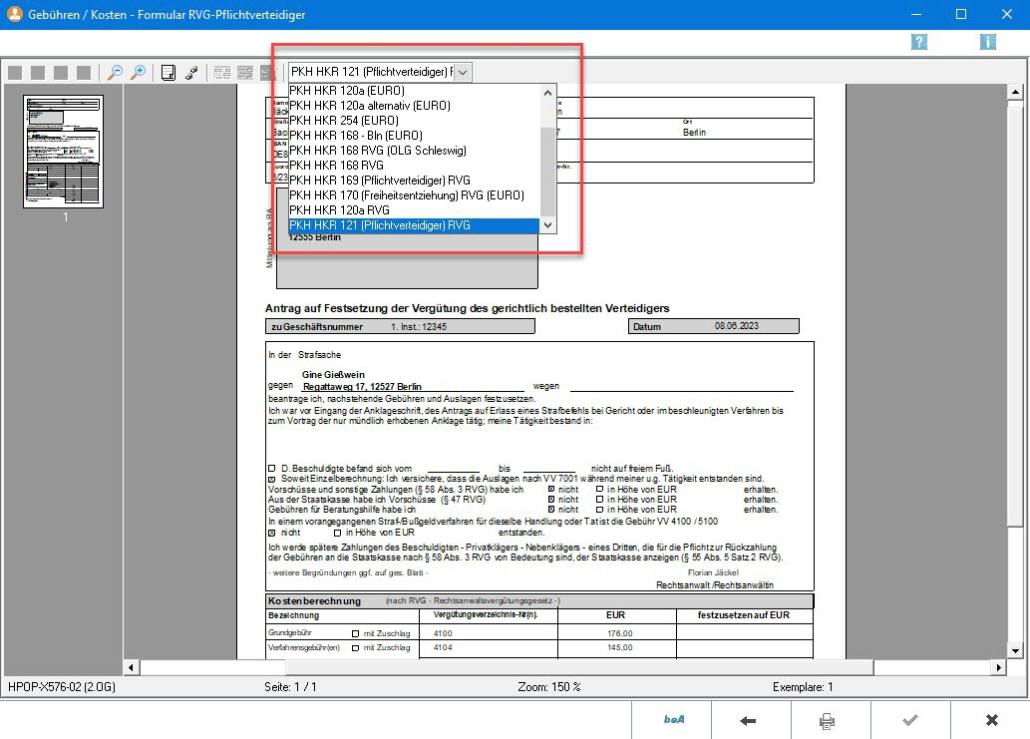Toggle 'mit Zuschlag' checkbox for Grundgebühr

(x=355, y=634)
